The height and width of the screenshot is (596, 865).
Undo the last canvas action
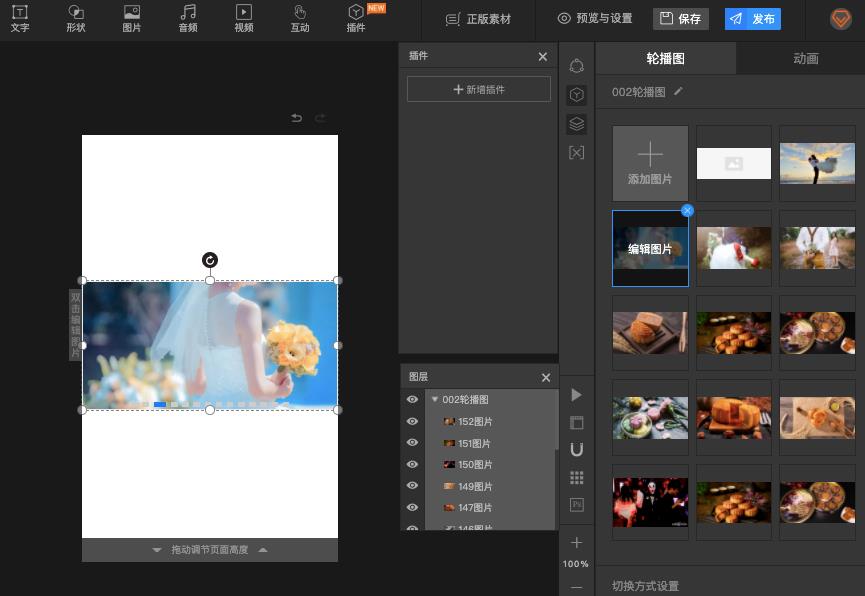coord(296,118)
